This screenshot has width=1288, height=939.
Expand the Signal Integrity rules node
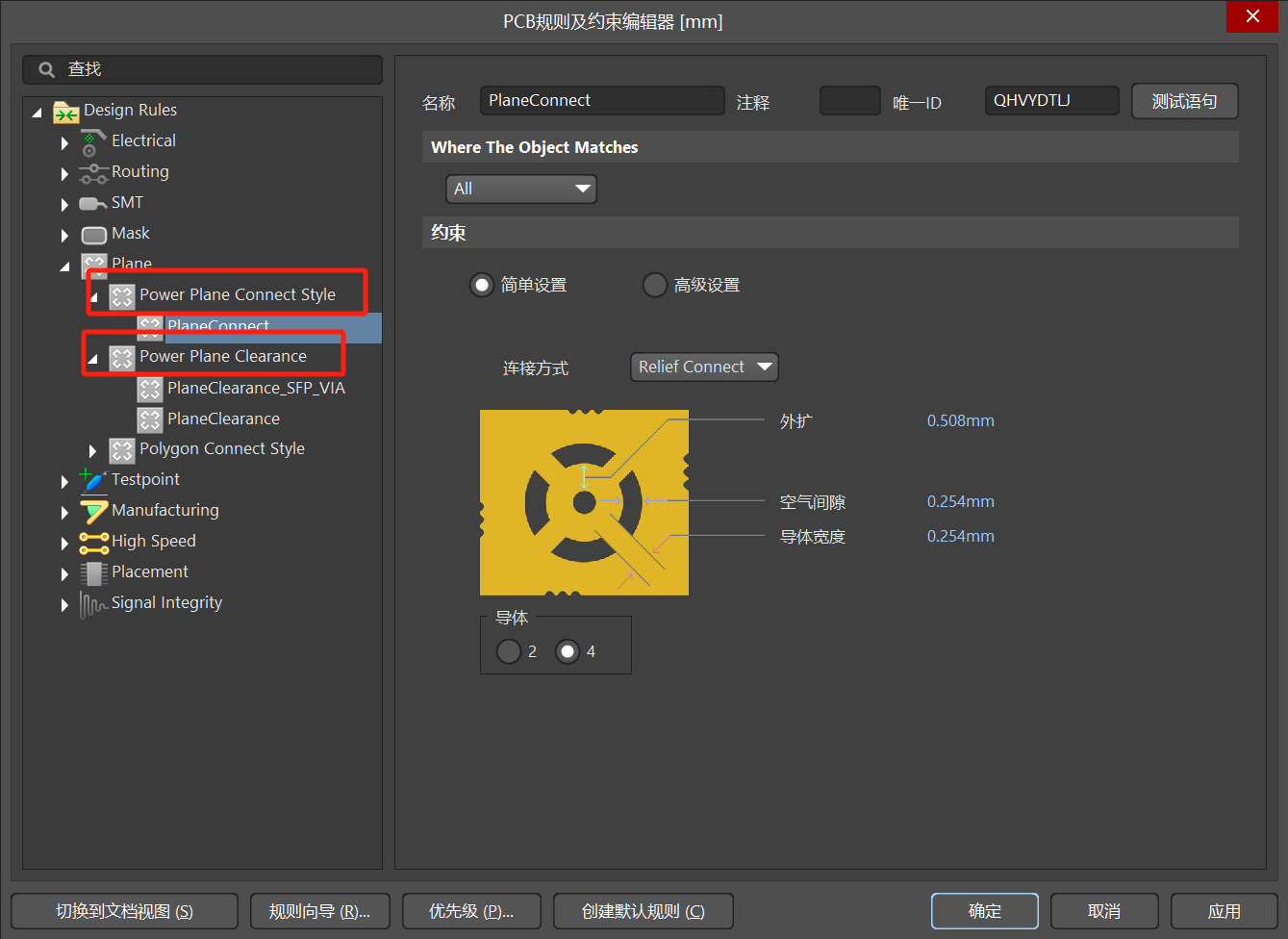click(64, 605)
